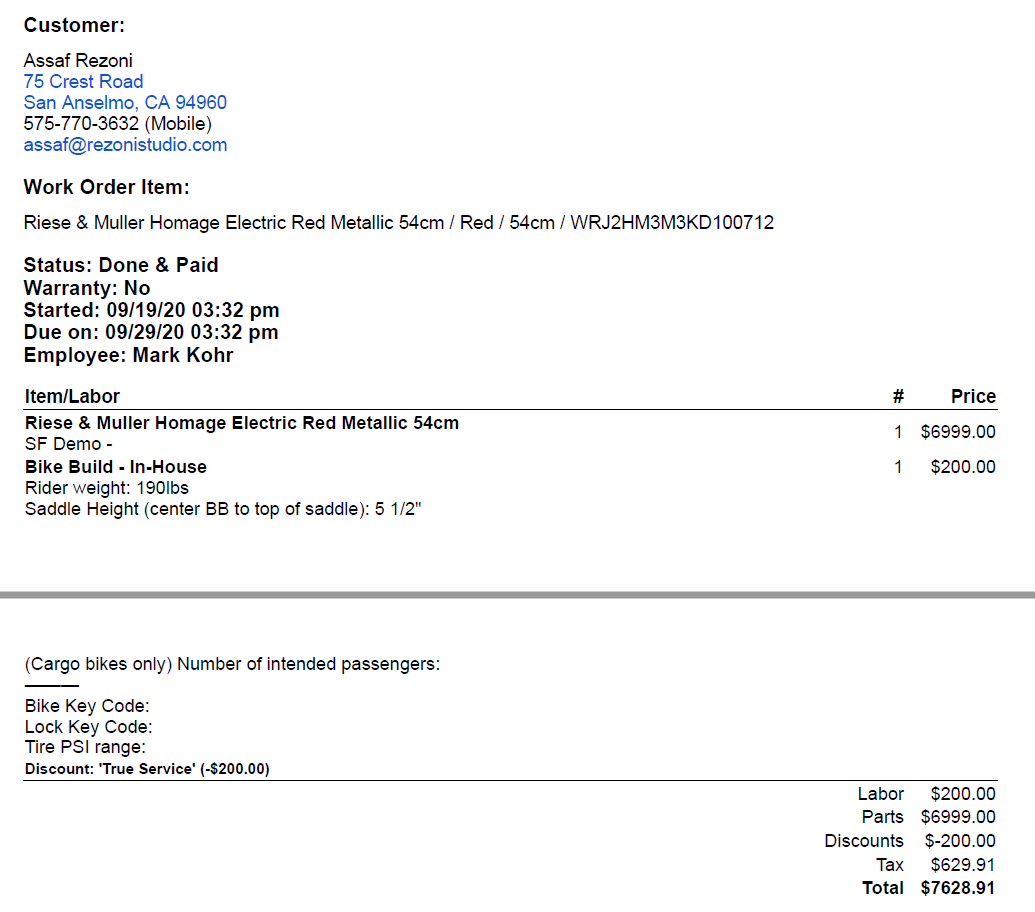The width and height of the screenshot is (1035, 912).
Task: Click the Discount 'True Service' line
Action: point(147,769)
